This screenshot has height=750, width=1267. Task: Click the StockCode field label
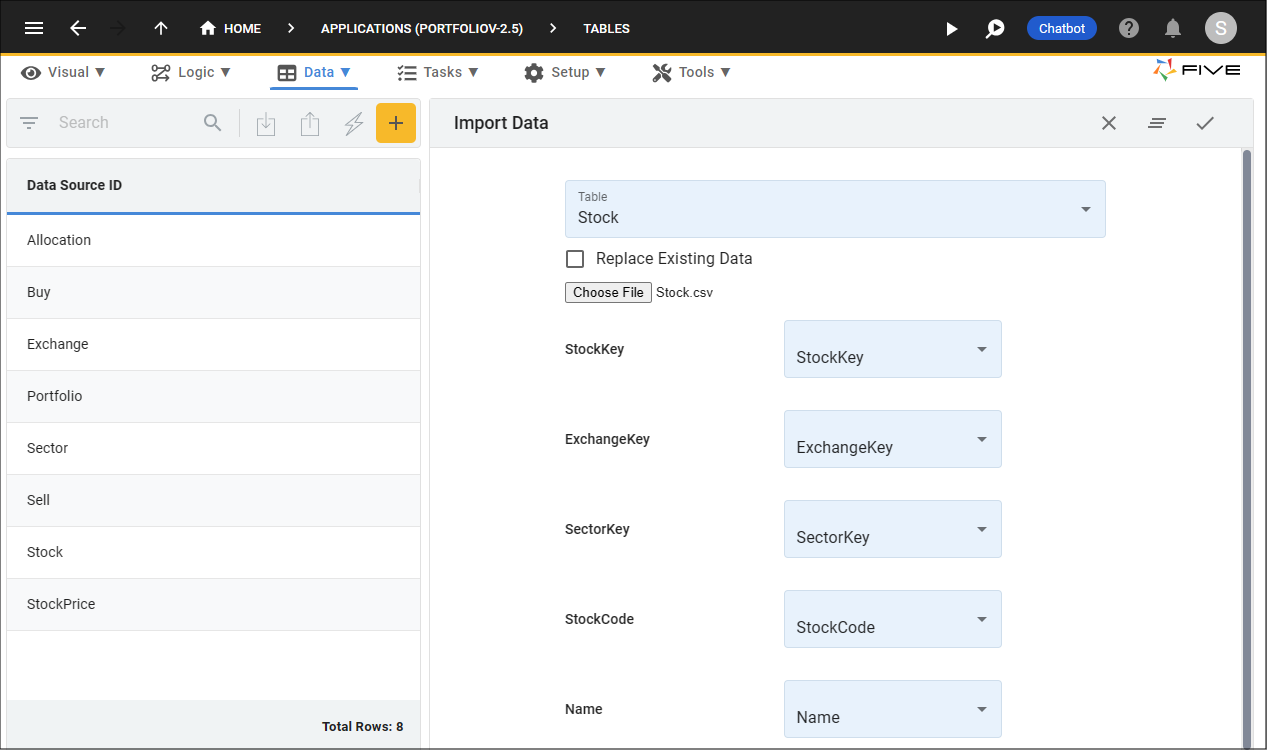599,619
